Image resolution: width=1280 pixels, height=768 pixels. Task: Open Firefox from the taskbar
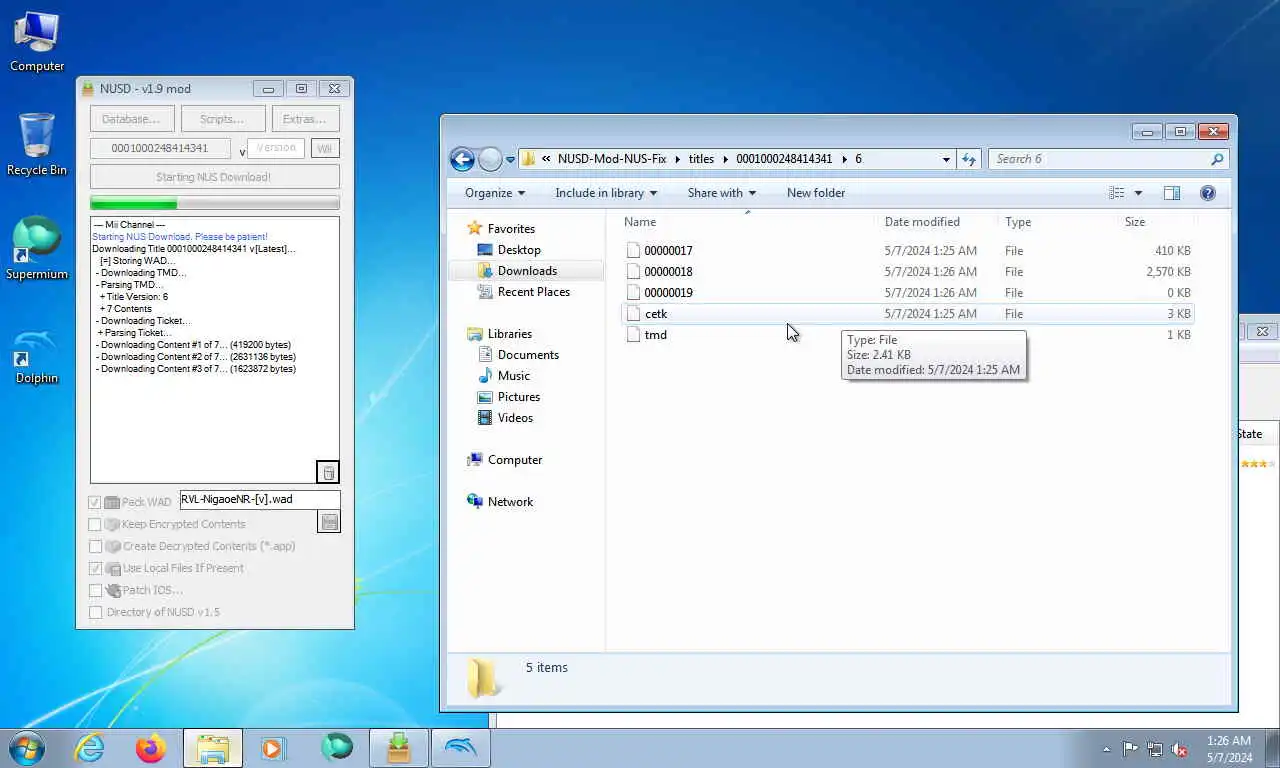(x=151, y=748)
